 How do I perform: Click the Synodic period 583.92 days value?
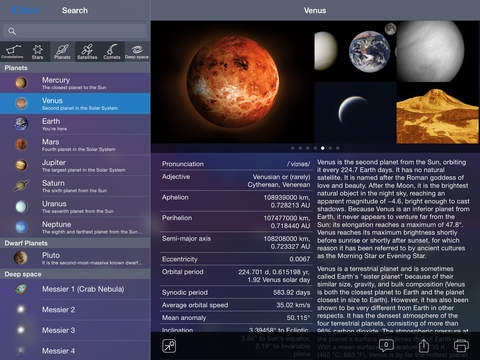click(x=291, y=292)
